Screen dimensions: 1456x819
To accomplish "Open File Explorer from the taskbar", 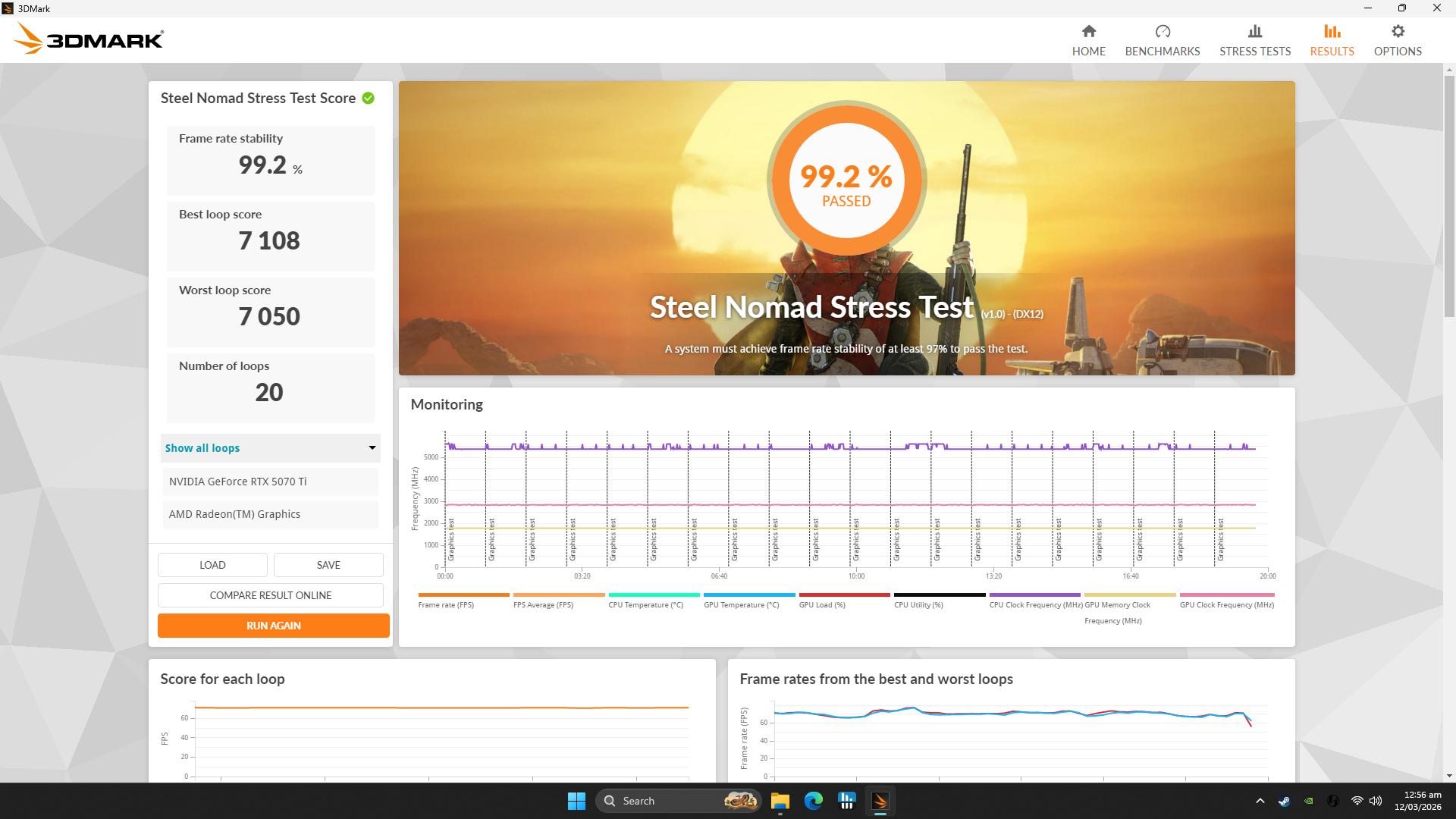I will click(x=780, y=801).
